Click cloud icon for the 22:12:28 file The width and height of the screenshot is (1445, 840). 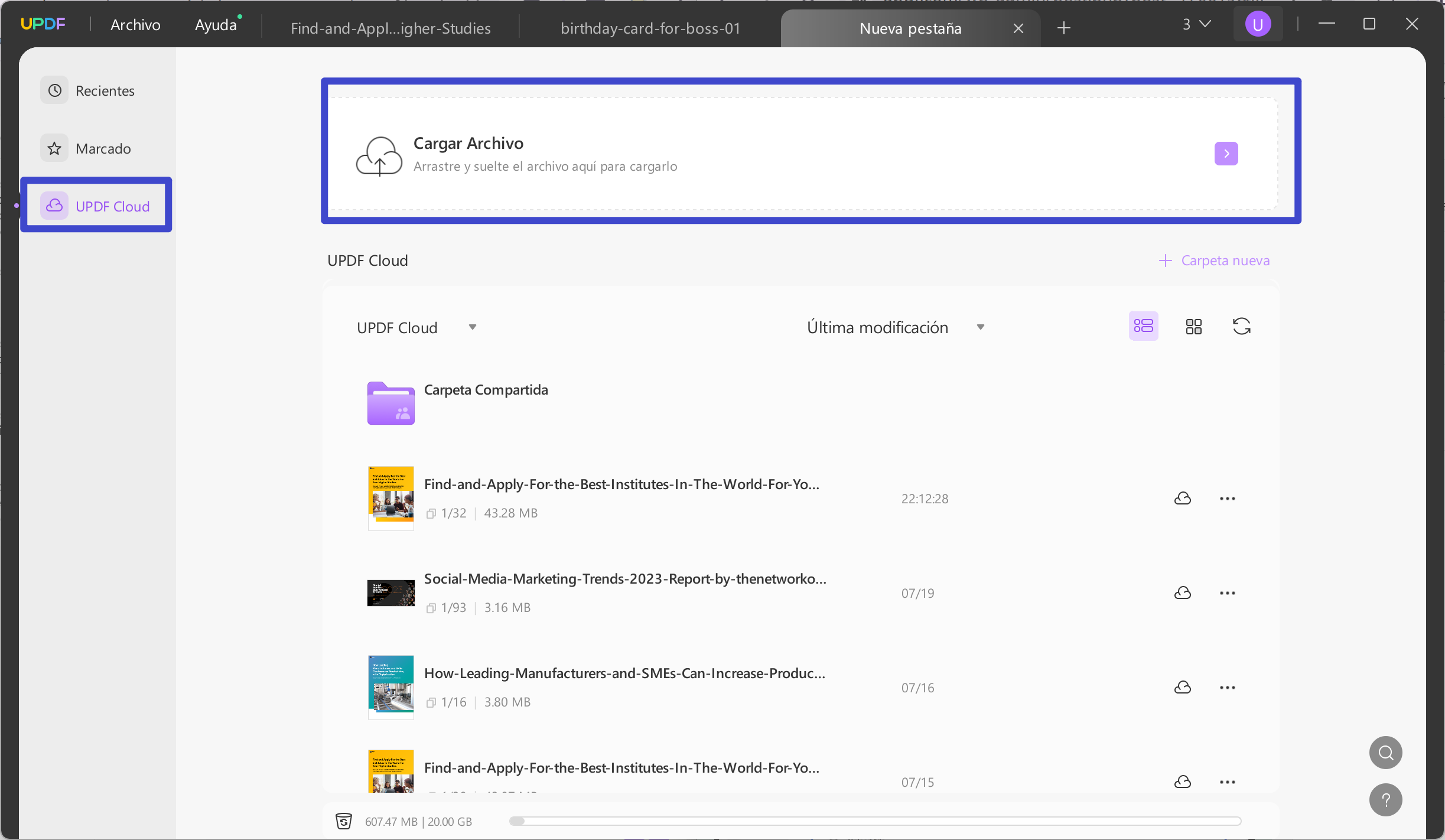[x=1183, y=499]
